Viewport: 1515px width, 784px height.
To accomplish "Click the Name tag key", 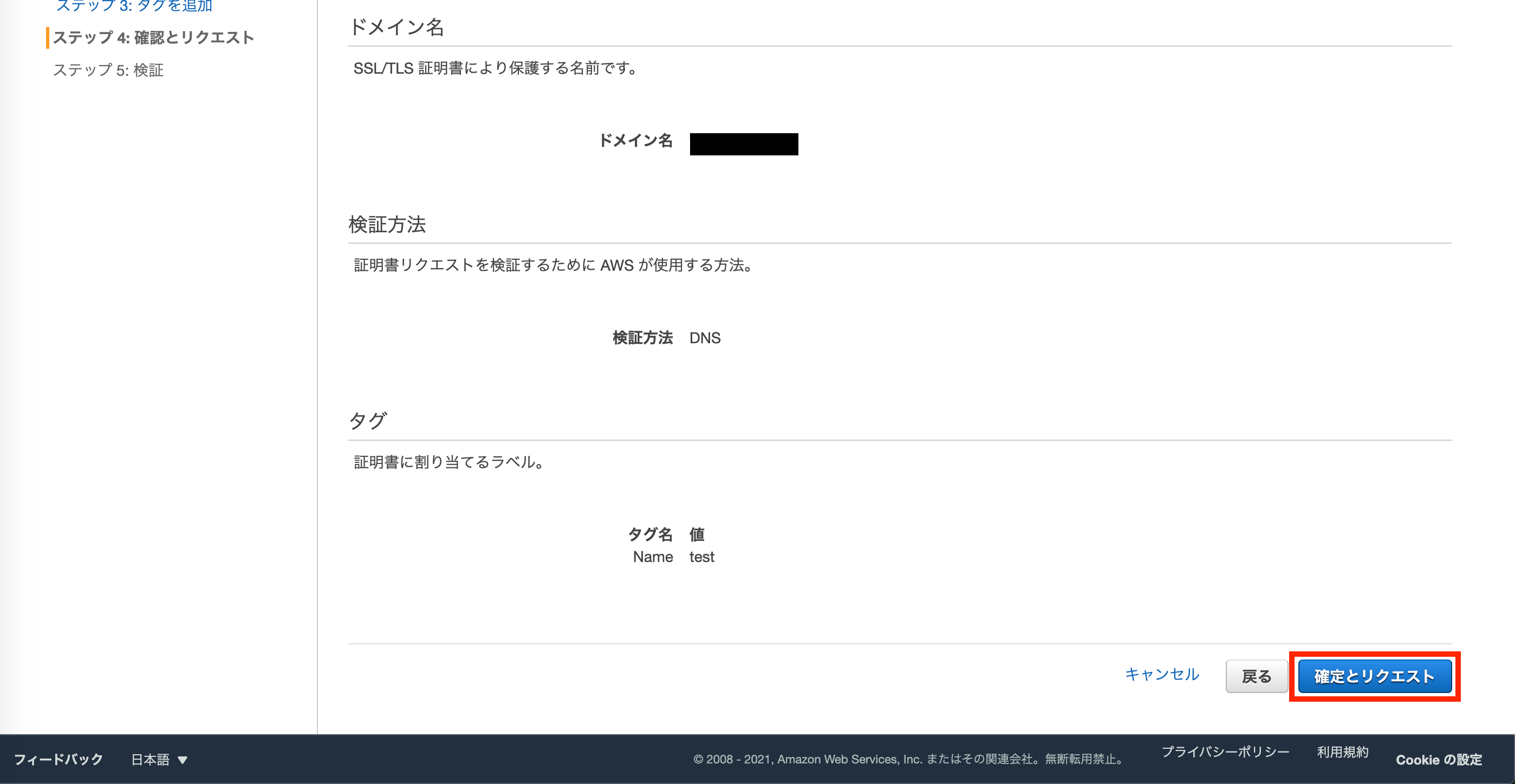I will (652, 557).
